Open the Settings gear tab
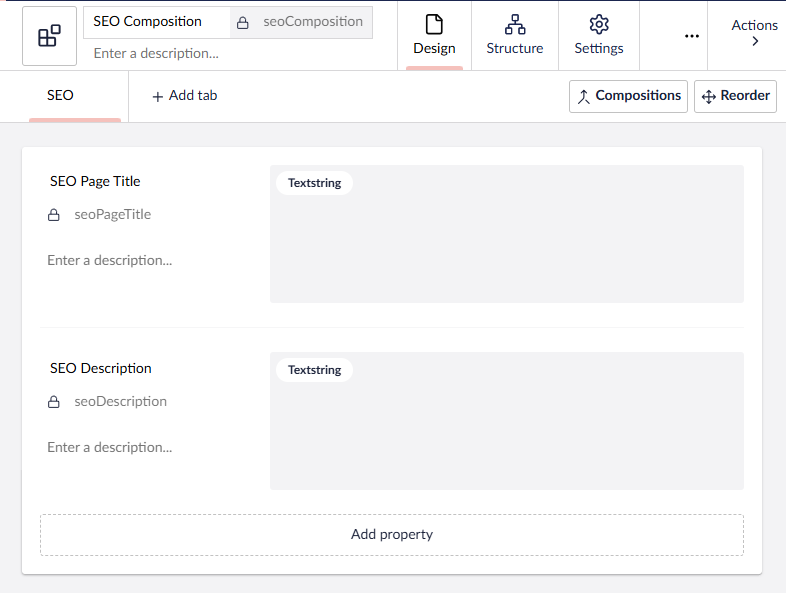This screenshot has width=786, height=593. point(599,36)
